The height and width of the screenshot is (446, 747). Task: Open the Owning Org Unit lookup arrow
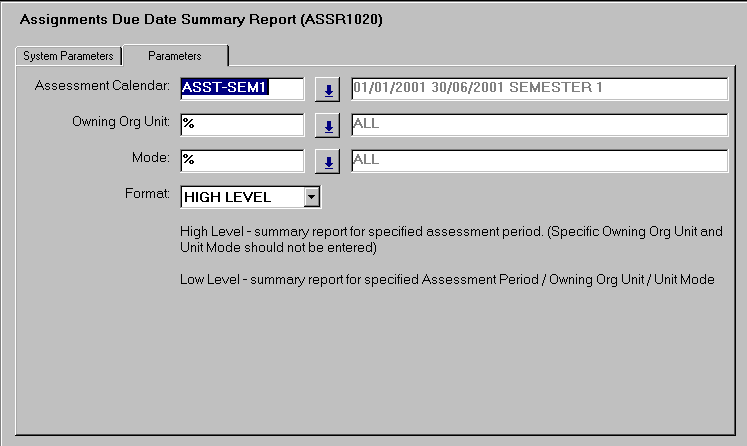(x=327, y=126)
